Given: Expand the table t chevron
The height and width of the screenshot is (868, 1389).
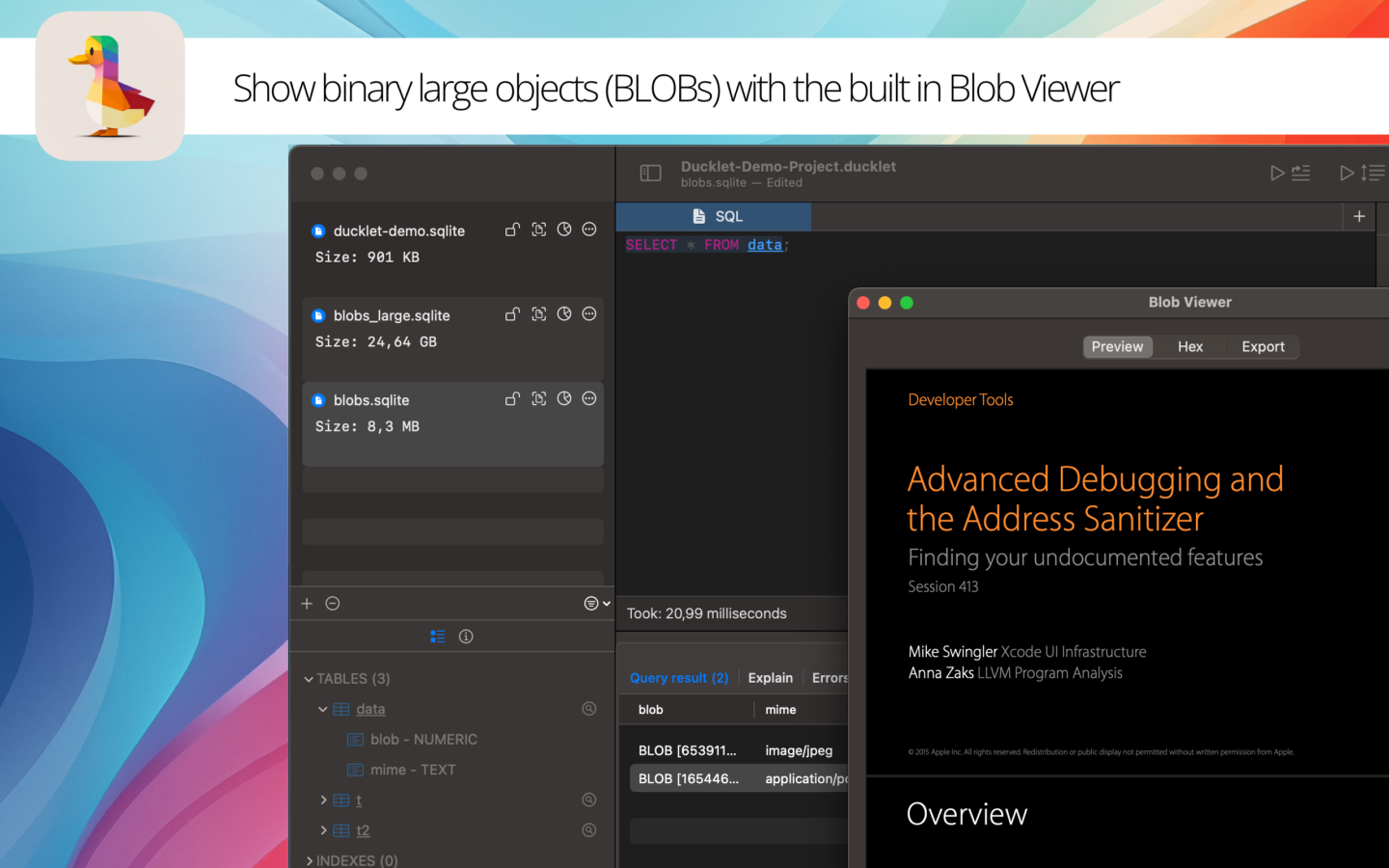Looking at the screenshot, I should pos(323,800).
